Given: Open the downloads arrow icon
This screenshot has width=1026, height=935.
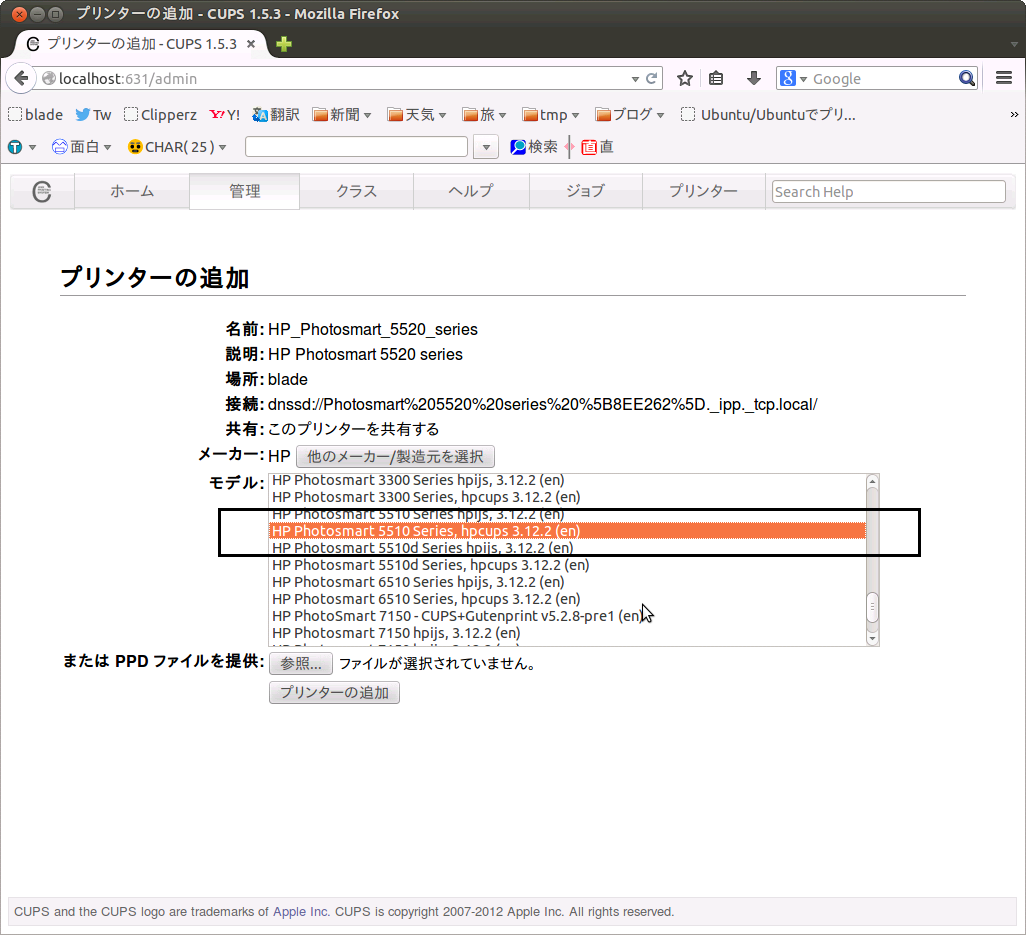Looking at the screenshot, I should click(754, 79).
